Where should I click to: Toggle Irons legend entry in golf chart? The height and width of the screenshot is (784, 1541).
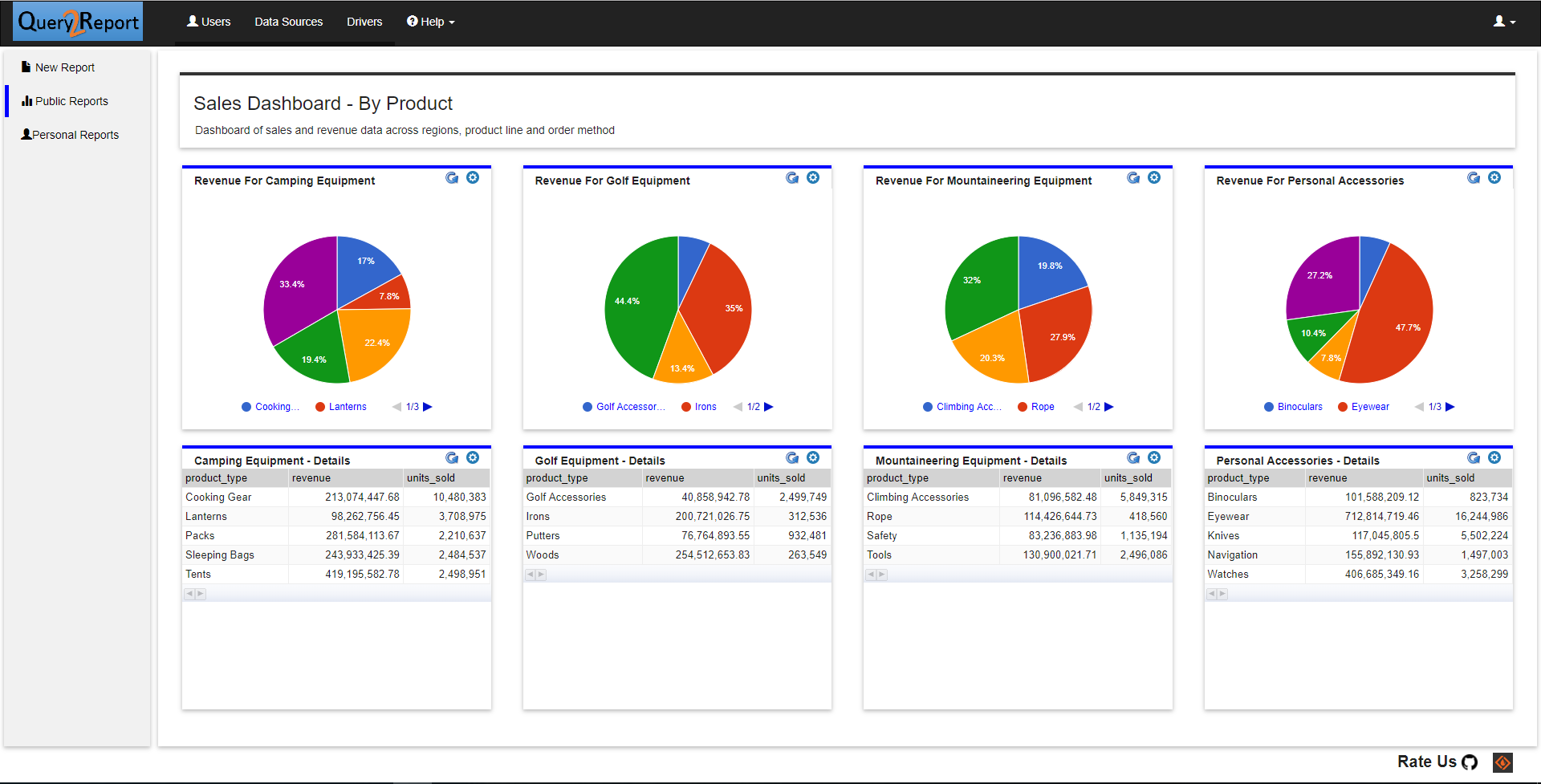(699, 407)
